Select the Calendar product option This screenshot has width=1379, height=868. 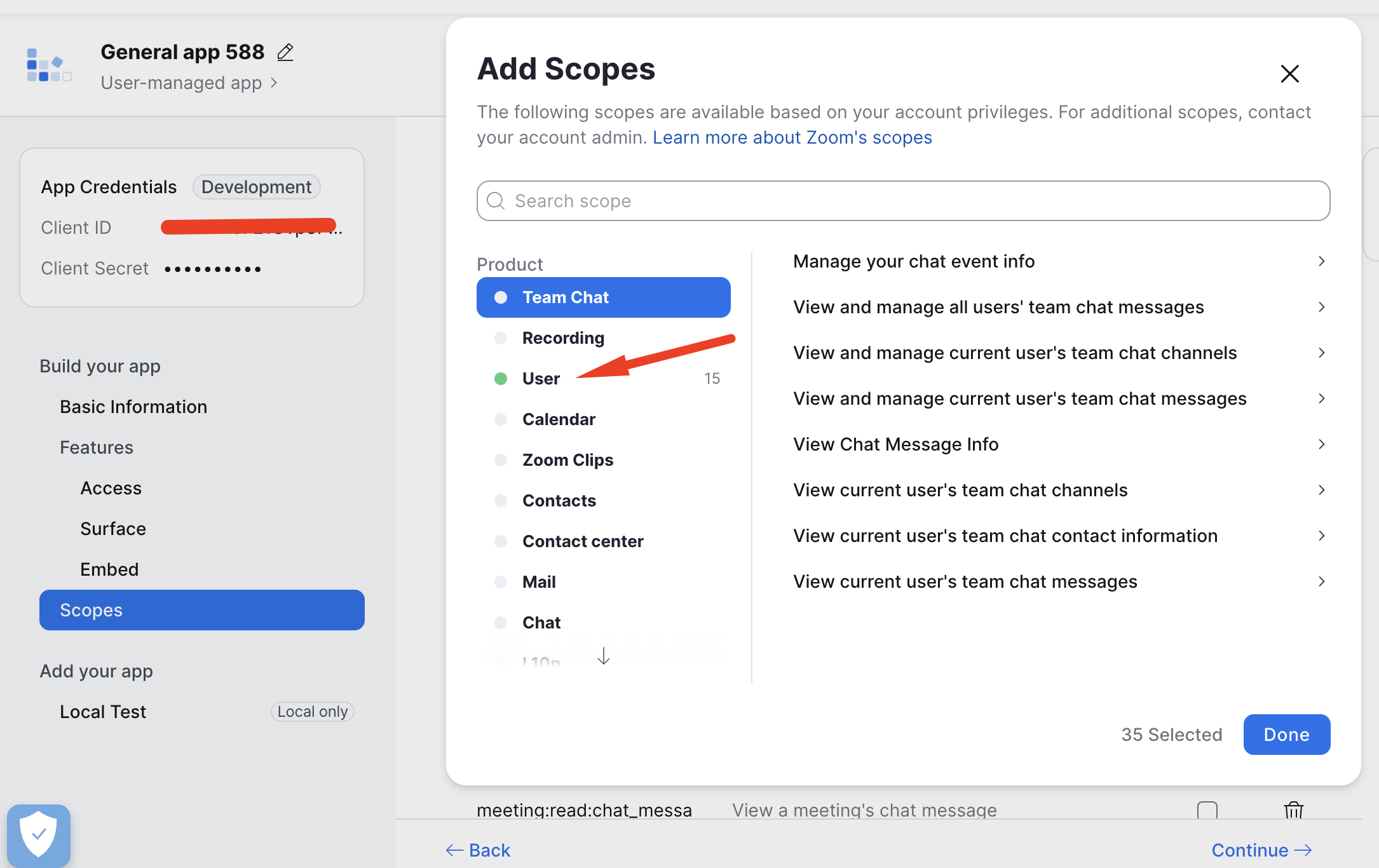tap(559, 419)
